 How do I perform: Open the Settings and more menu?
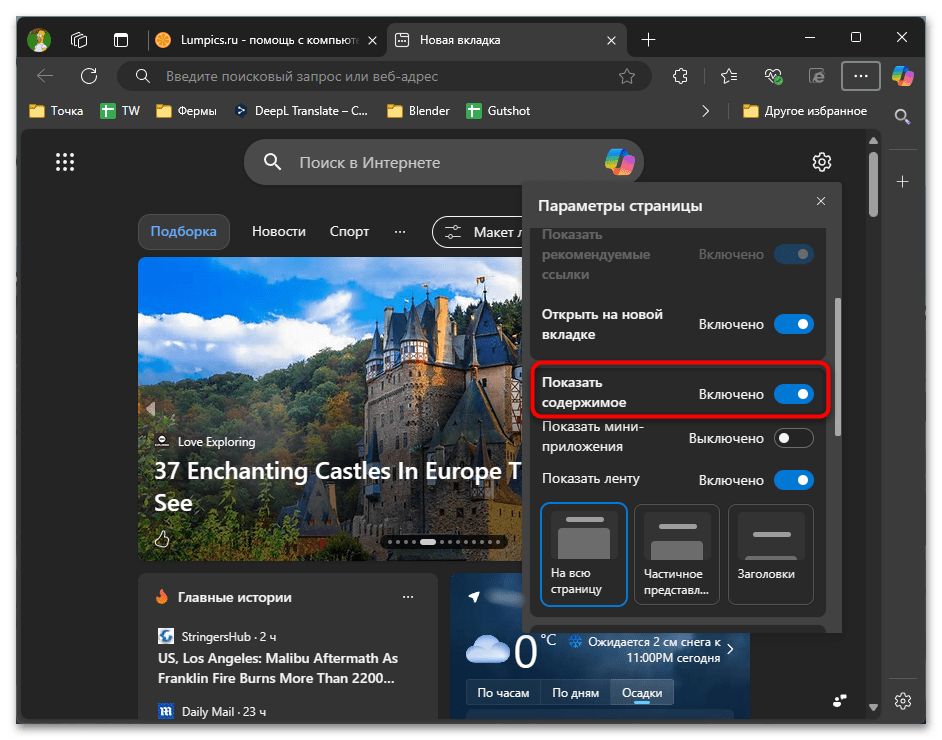click(860, 76)
